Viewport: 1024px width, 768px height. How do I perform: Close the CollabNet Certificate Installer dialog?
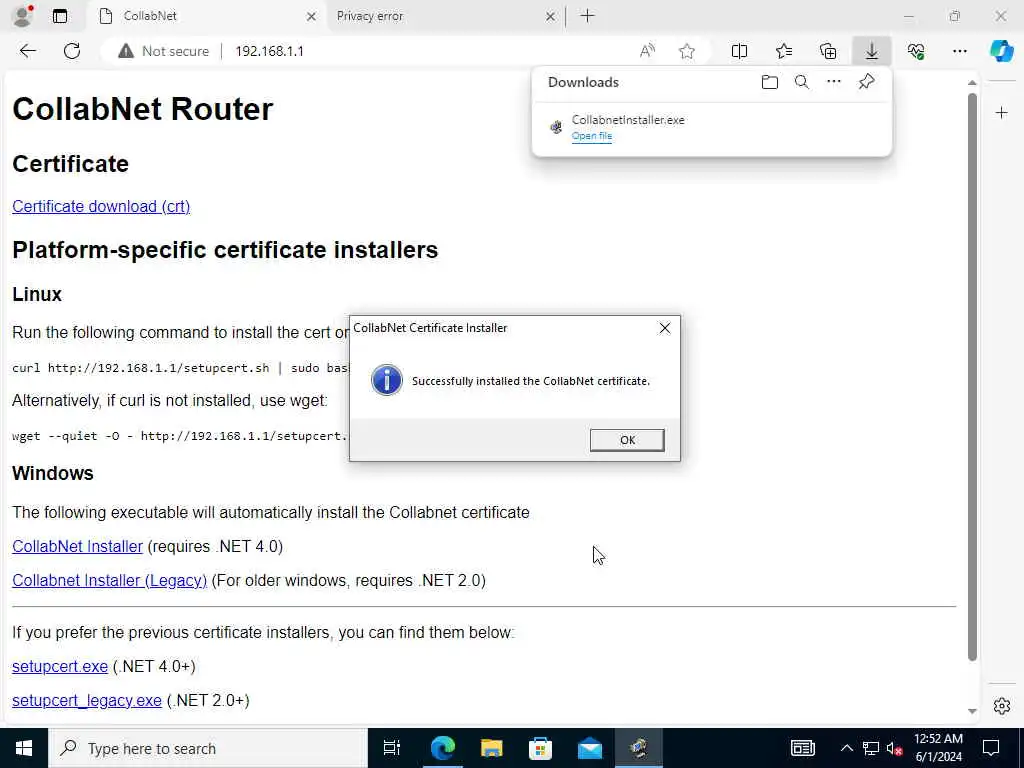pyautogui.click(x=665, y=328)
